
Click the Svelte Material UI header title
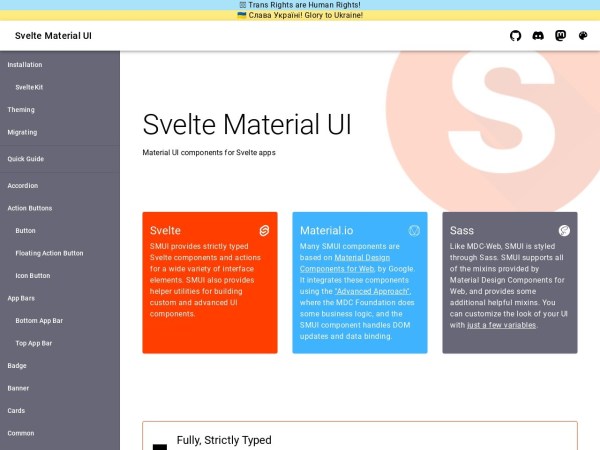[x=53, y=36]
